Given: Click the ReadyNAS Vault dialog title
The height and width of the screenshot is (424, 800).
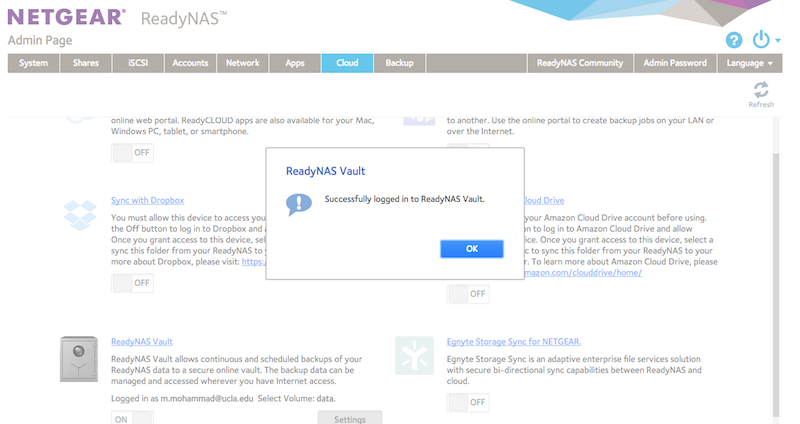Looking at the screenshot, I should coord(326,171).
